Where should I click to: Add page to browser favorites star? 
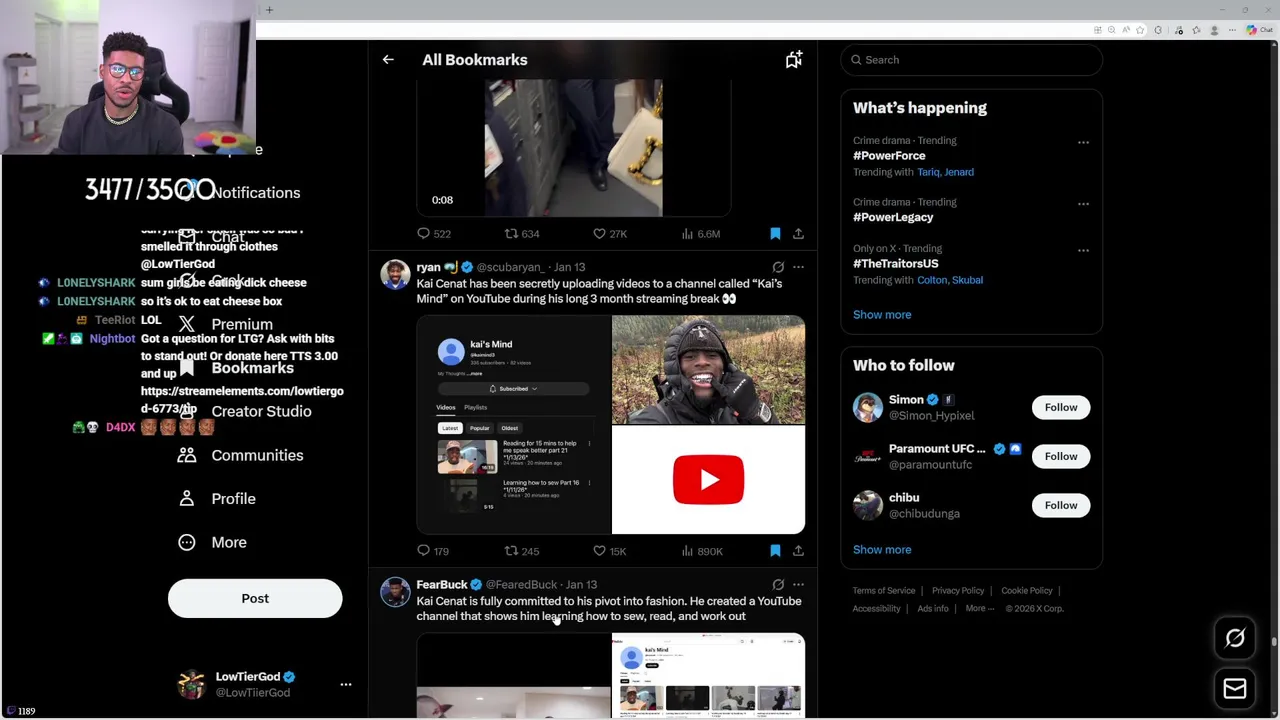pos(1140,30)
